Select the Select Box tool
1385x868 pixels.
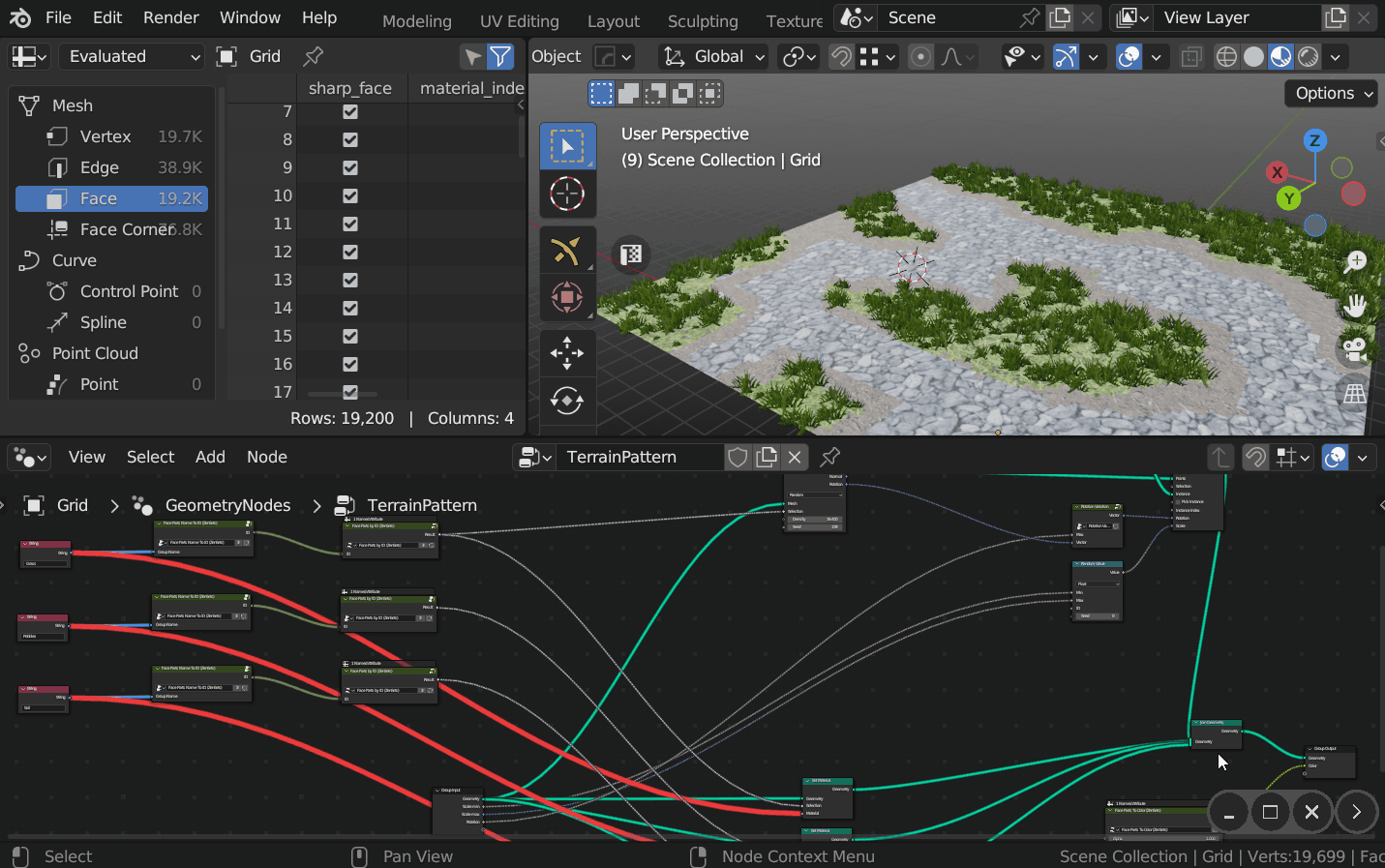(567, 146)
